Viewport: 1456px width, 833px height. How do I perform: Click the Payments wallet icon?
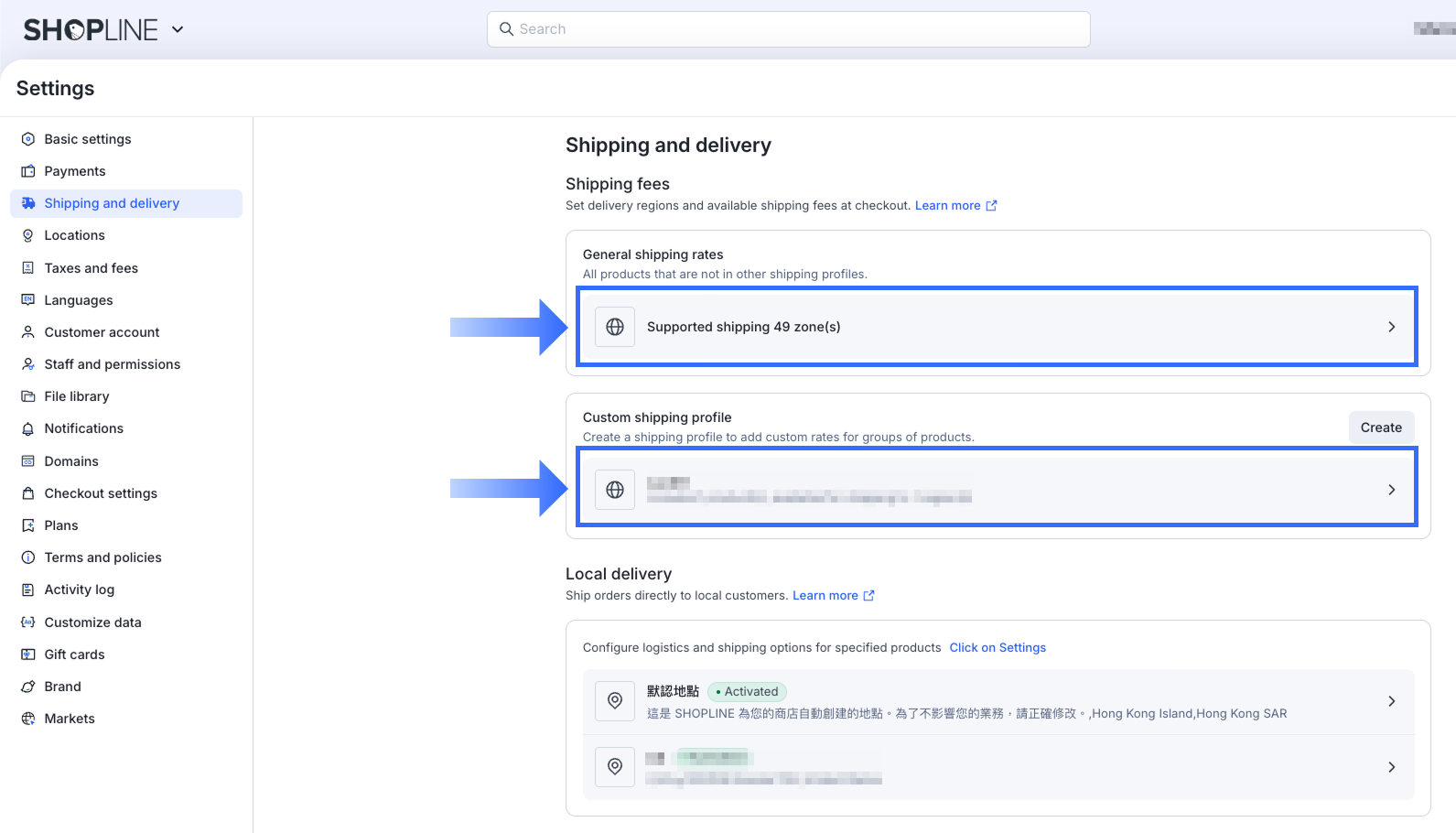pos(28,171)
